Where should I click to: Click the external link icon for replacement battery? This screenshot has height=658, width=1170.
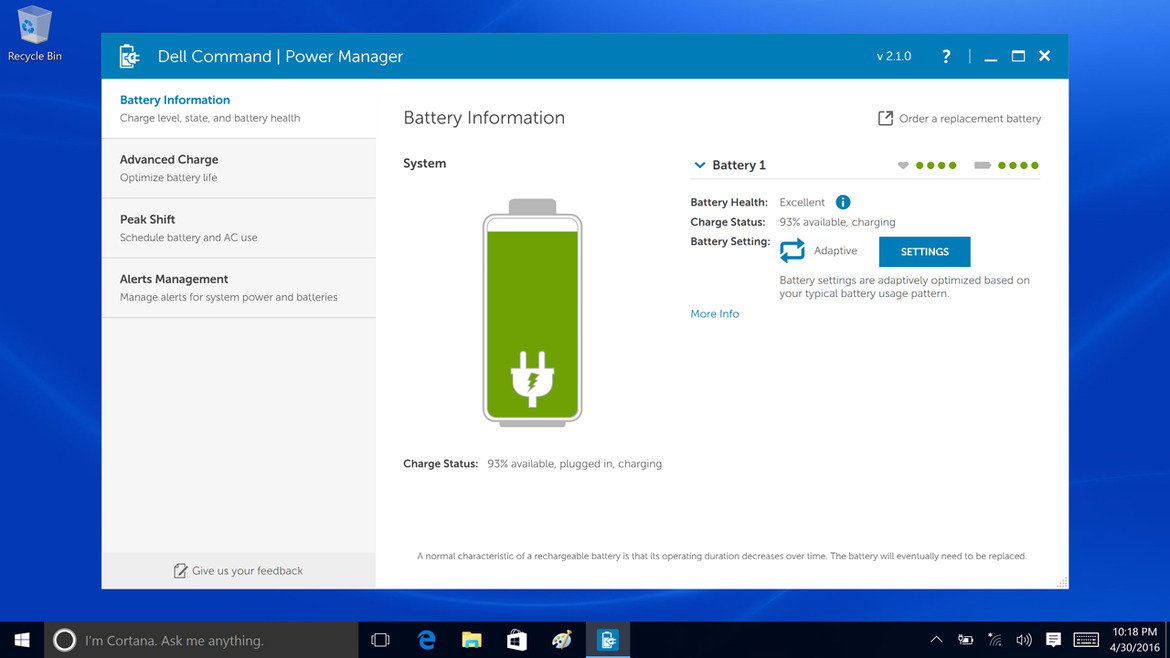[x=885, y=119]
